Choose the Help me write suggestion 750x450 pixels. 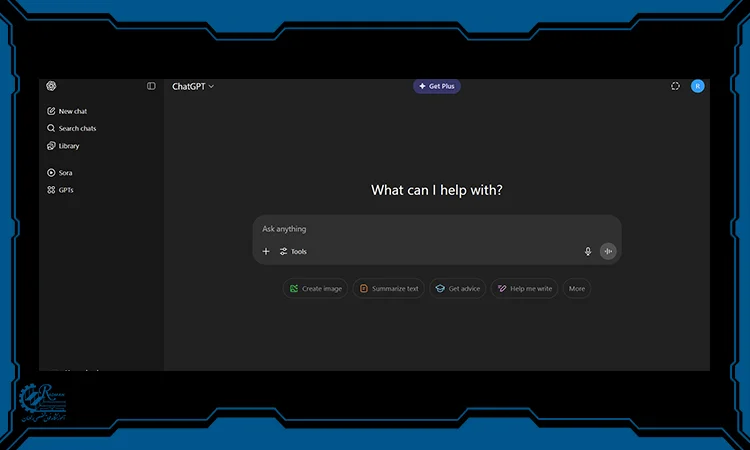click(524, 288)
